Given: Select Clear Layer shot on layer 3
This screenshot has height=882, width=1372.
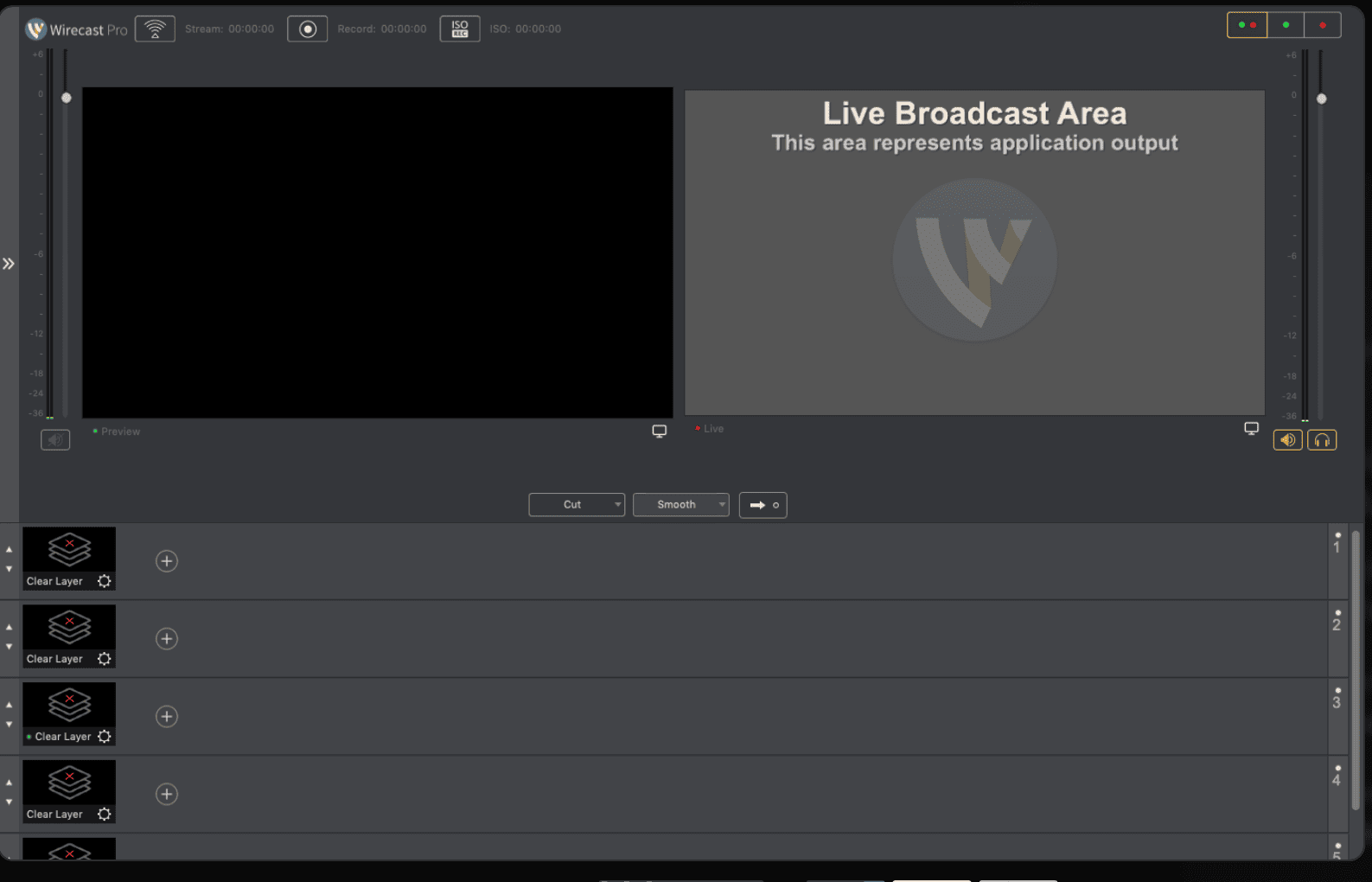Looking at the screenshot, I should (x=69, y=714).
